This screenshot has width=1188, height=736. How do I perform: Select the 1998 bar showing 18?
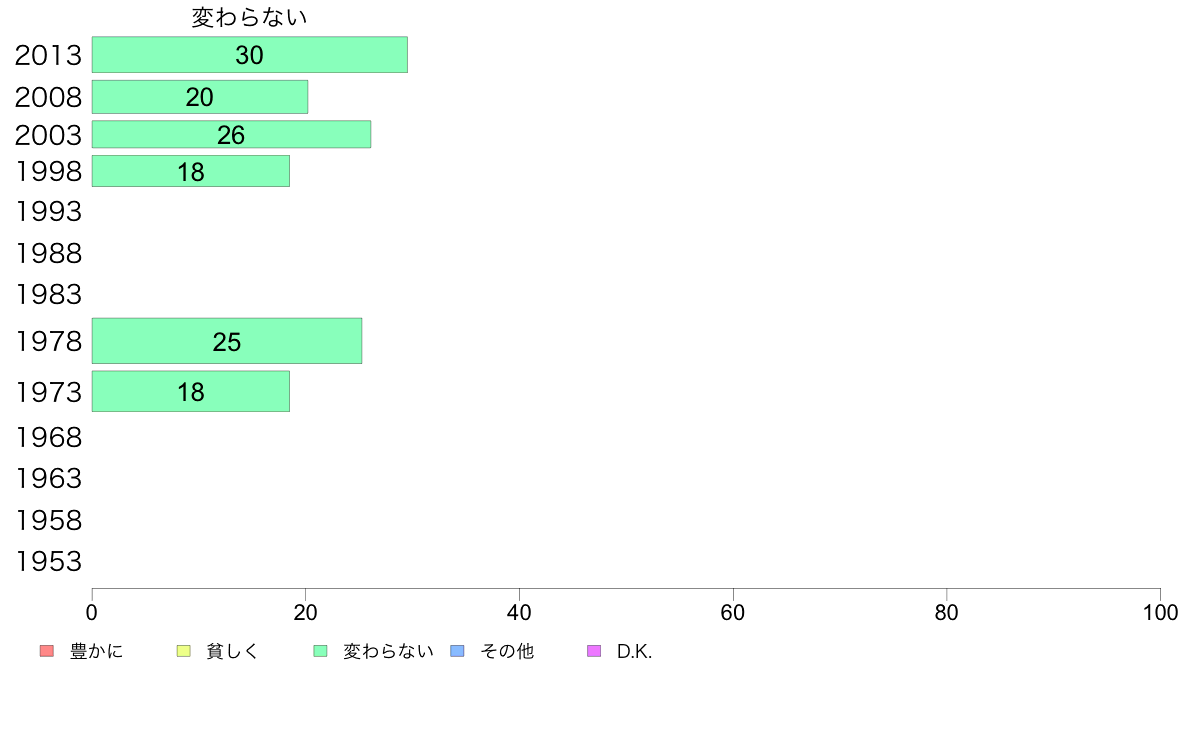click(191, 171)
